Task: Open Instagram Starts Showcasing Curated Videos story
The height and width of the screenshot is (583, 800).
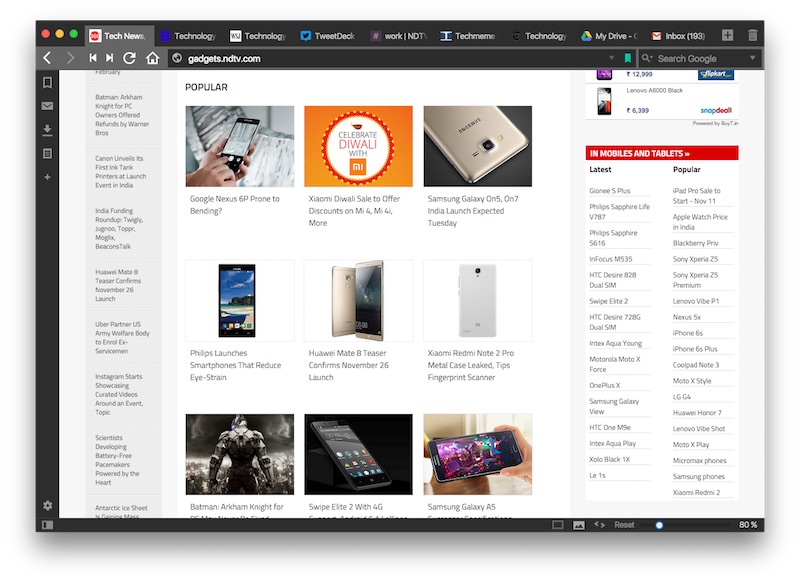Action: coord(119,394)
